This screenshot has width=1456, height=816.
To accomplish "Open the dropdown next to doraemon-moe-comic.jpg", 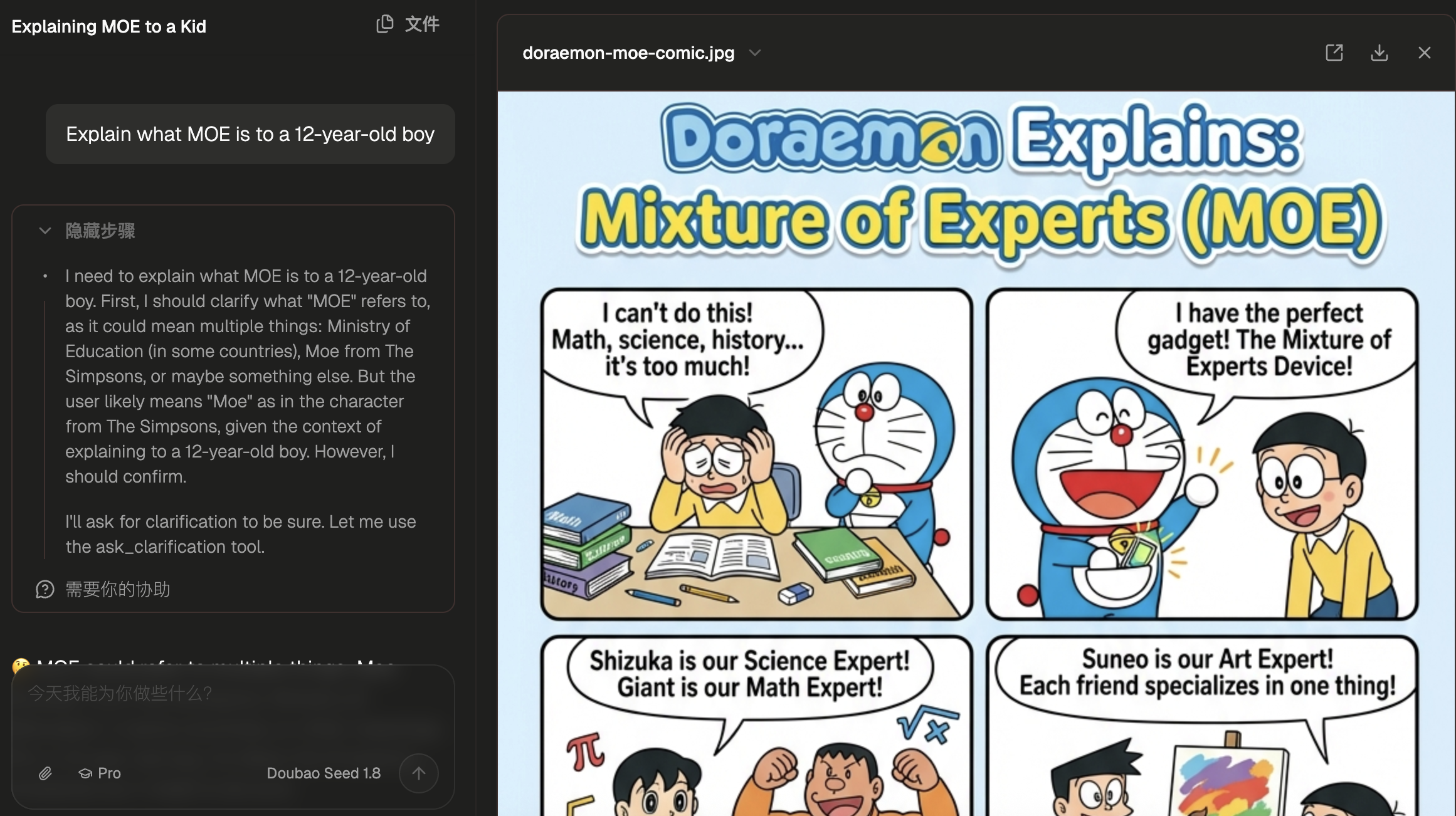I will (x=755, y=53).
